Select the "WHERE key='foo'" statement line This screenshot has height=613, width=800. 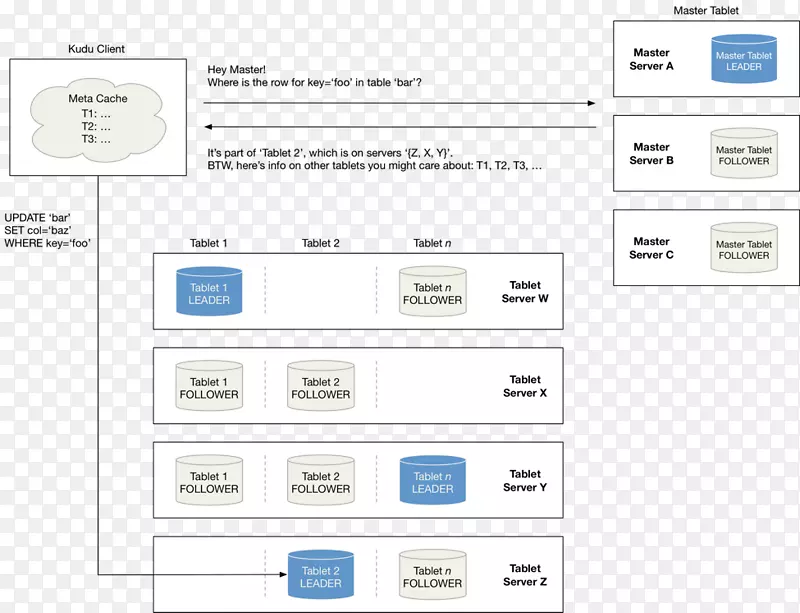pos(47,243)
